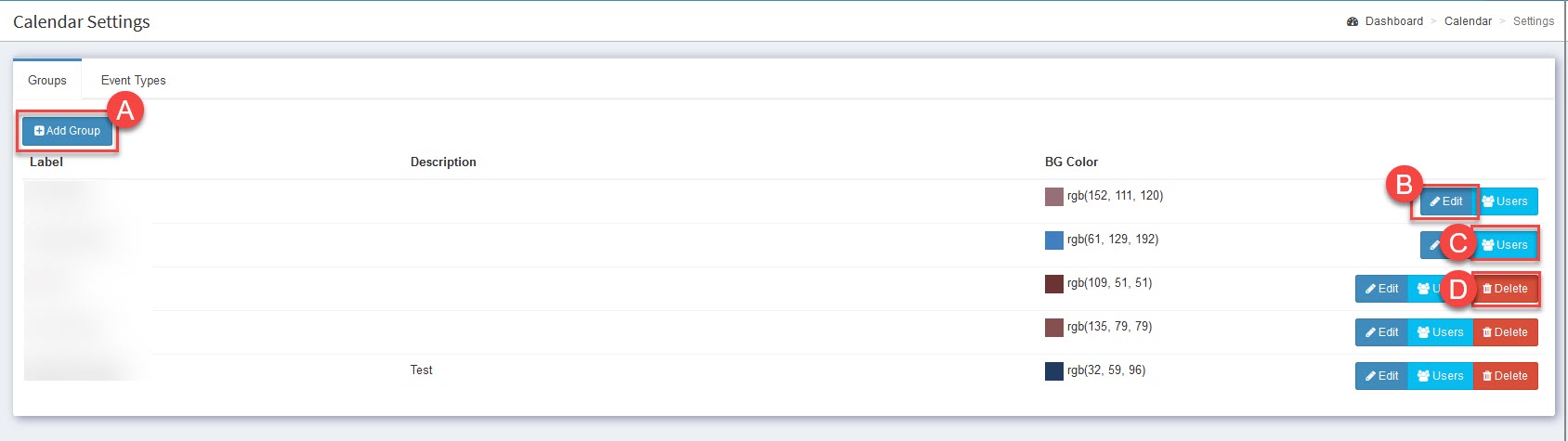
Task: Manage Users of the rgb(135, 79, 79) group
Action: [x=1440, y=332]
